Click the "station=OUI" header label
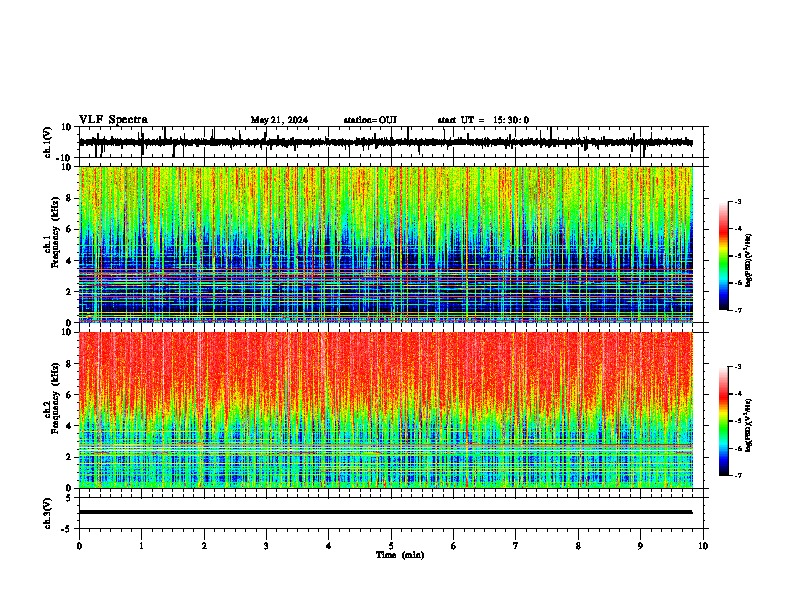Viewport: 792px width, 612px height. click(370, 120)
